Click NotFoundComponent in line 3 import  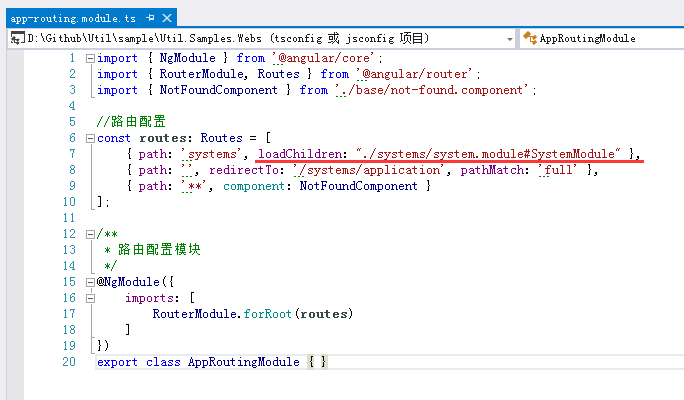(218, 90)
